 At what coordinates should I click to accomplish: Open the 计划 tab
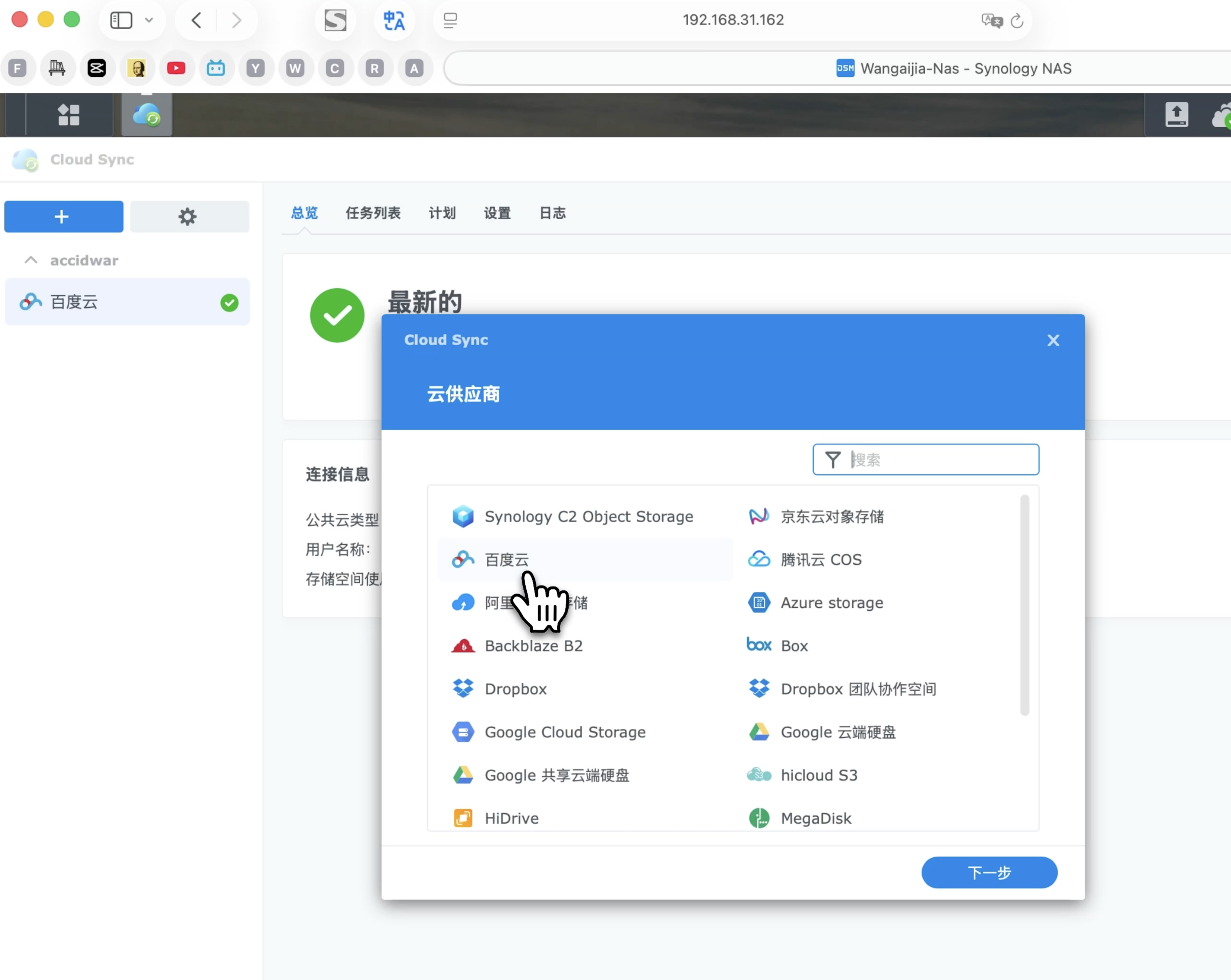pyautogui.click(x=442, y=213)
